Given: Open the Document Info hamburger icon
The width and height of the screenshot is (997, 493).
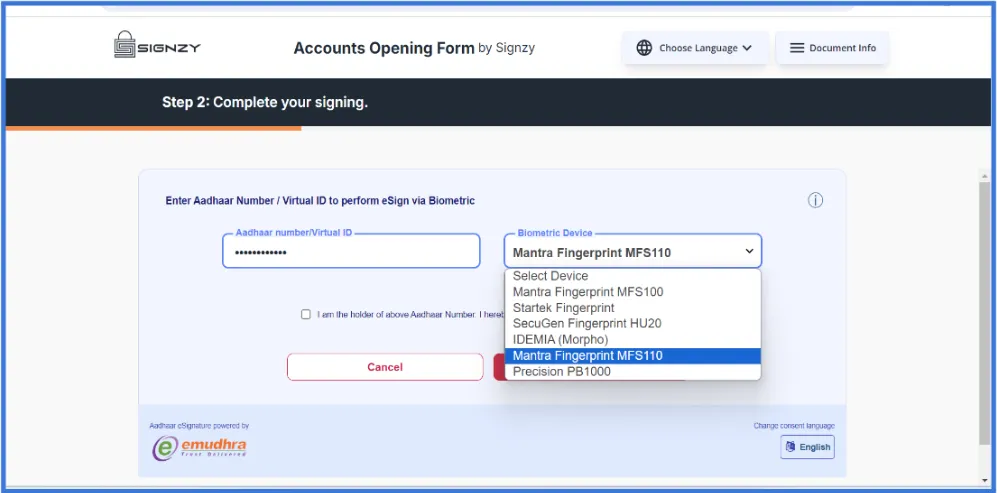Looking at the screenshot, I should pos(797,48).
